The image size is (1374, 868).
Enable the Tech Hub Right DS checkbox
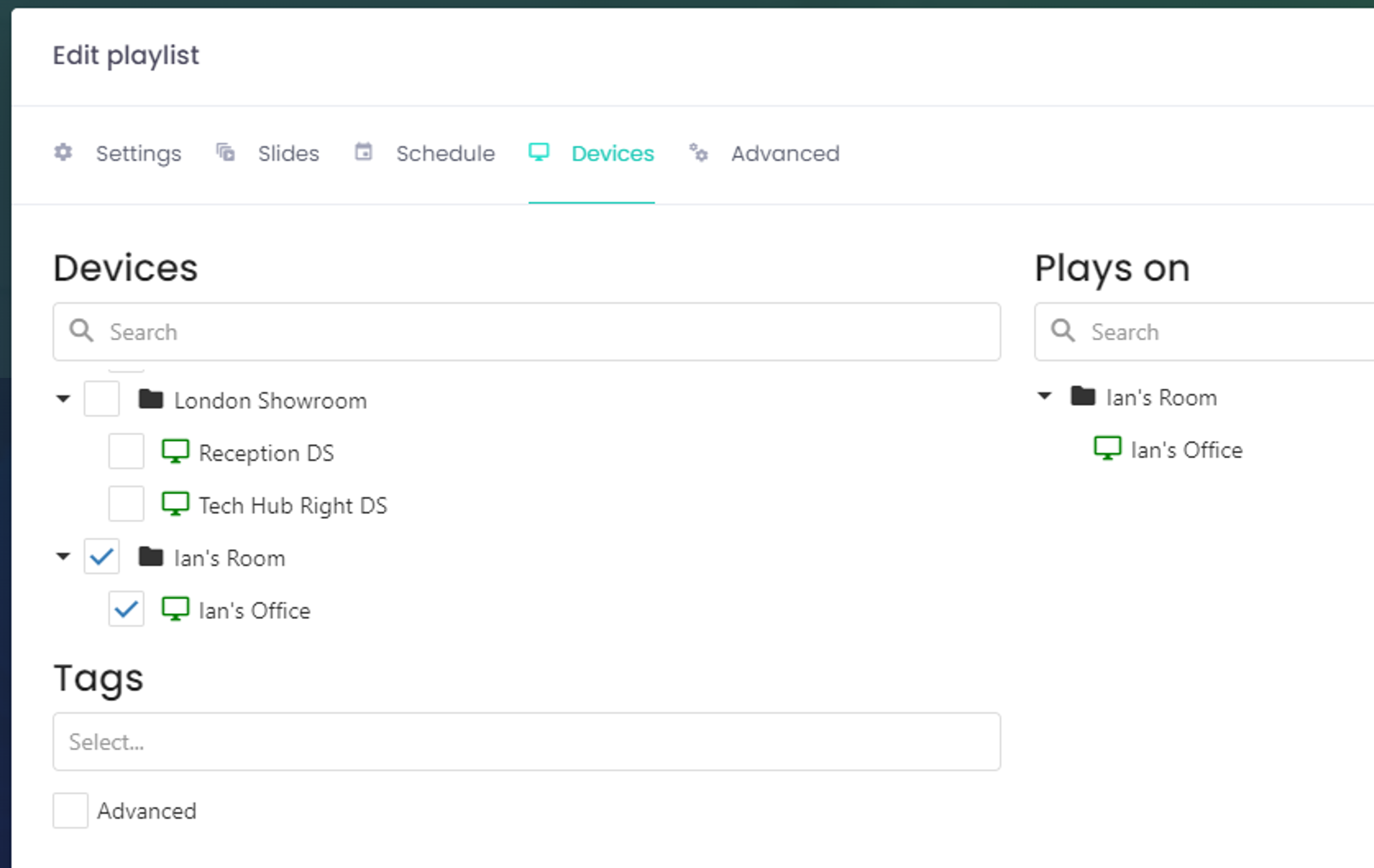coord(126,504)
